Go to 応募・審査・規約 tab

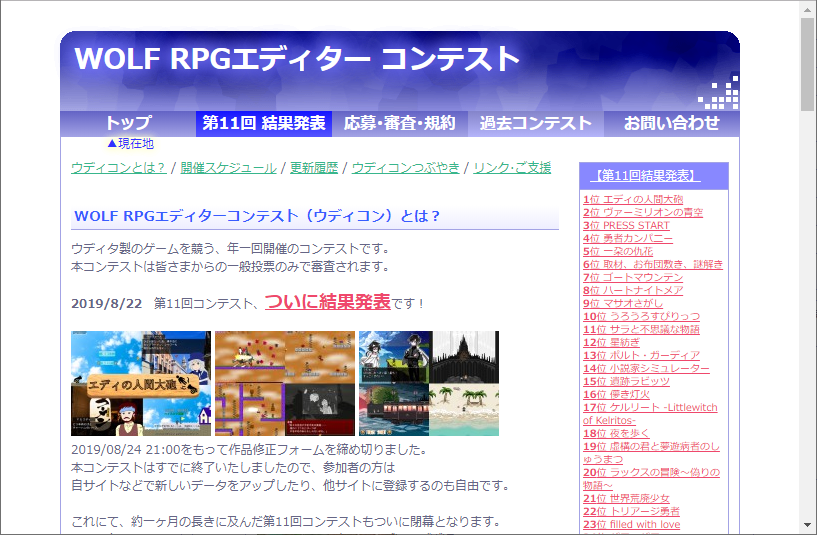point(400,123)
